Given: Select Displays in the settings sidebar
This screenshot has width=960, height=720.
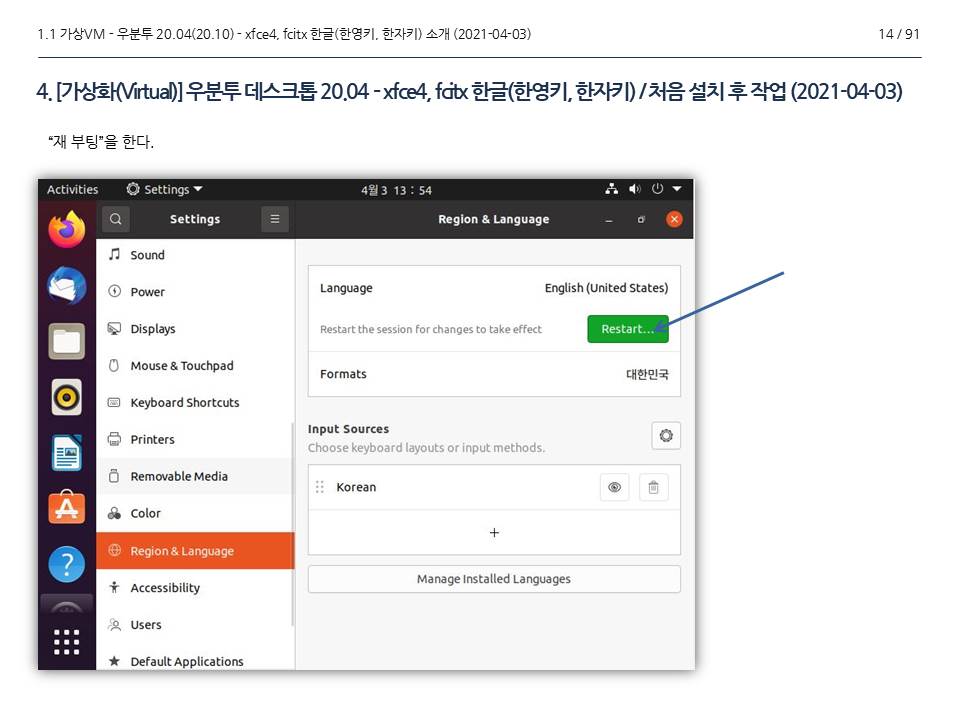Looking at the screenshot, I should point(195,329).
